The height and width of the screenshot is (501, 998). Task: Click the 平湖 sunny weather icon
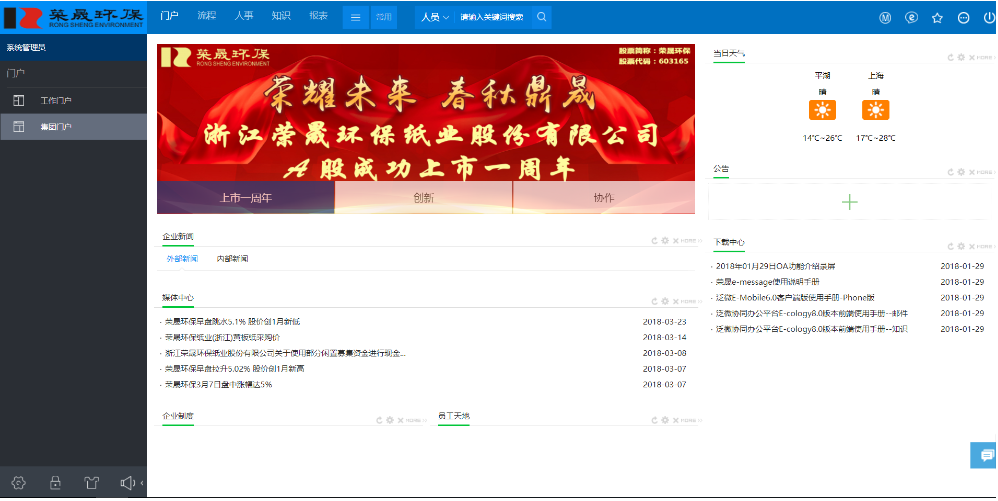[x=822, y=110]
